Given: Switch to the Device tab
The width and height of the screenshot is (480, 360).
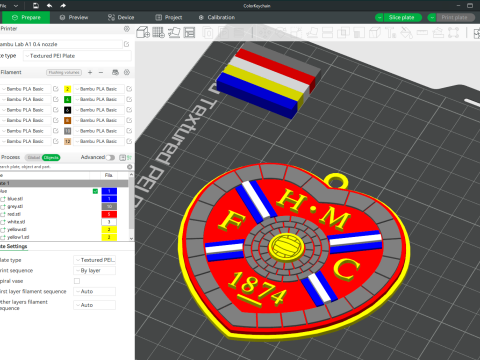Looking at the screenshot, I should 121,17.
